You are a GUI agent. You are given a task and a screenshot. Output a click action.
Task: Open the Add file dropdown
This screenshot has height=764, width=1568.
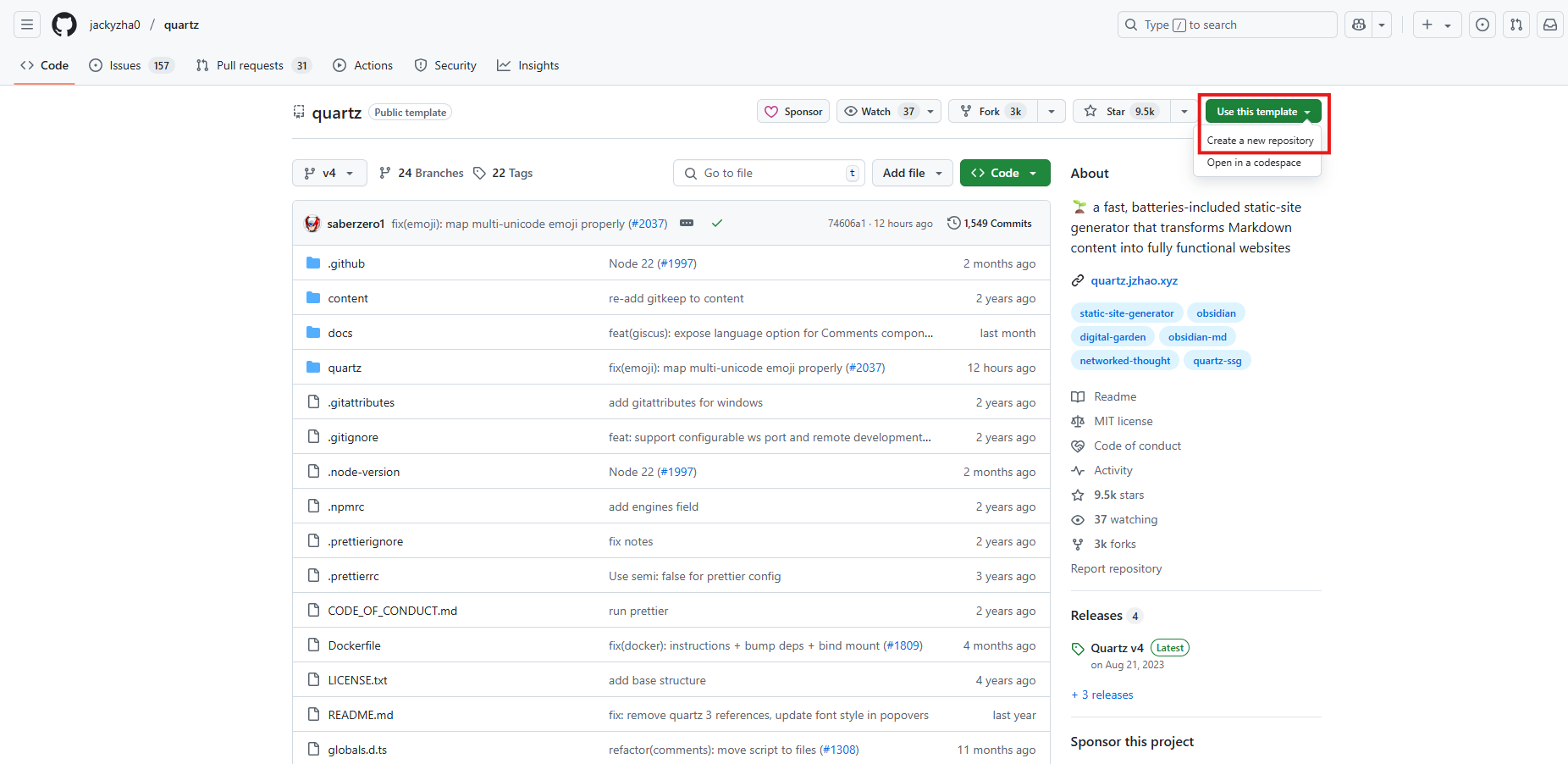pos(912,173)
